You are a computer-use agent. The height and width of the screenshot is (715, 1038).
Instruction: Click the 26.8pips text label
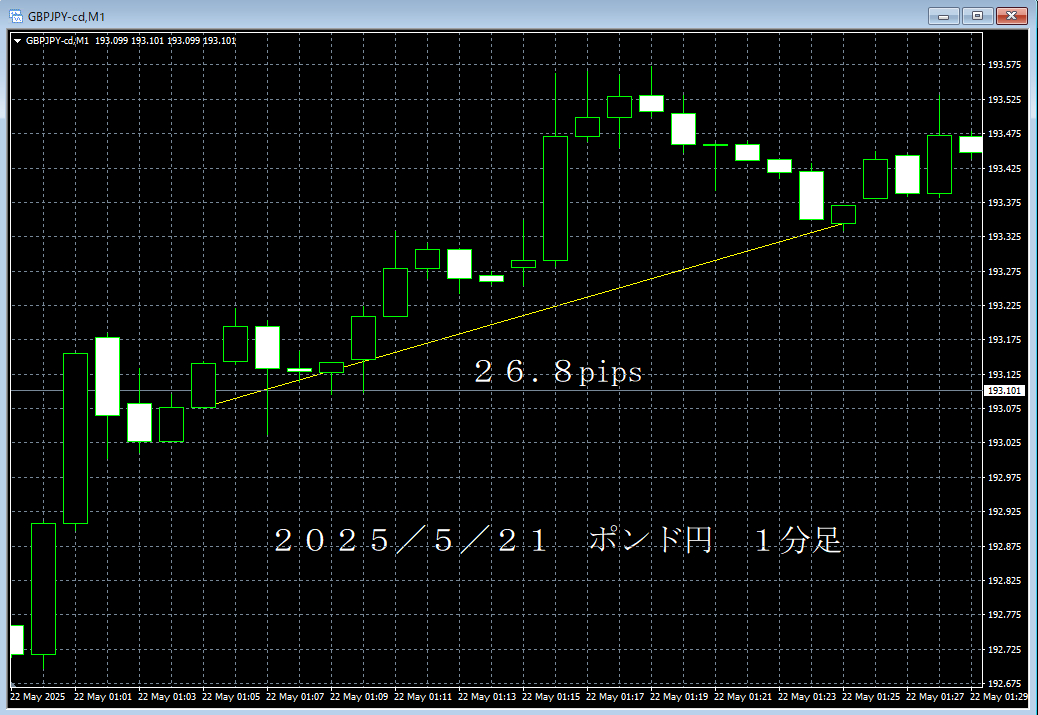click(x=558, y=372)
